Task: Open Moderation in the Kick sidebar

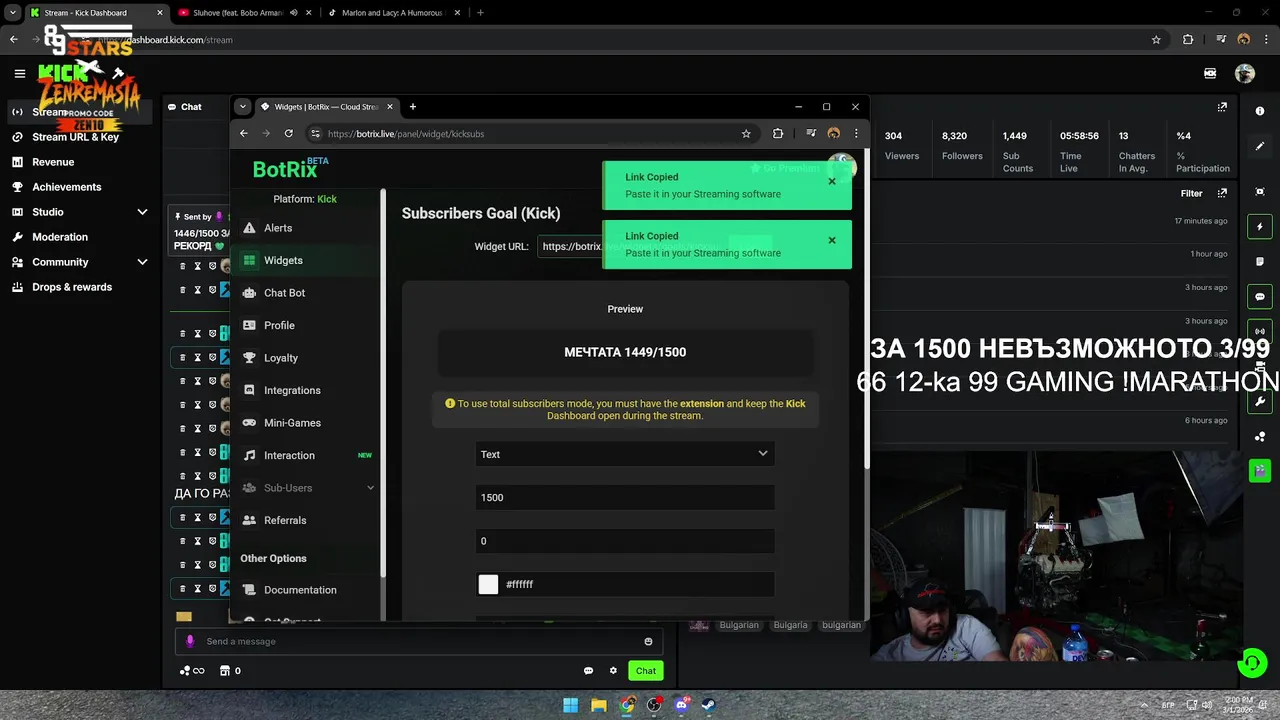Action: (60, 237)
